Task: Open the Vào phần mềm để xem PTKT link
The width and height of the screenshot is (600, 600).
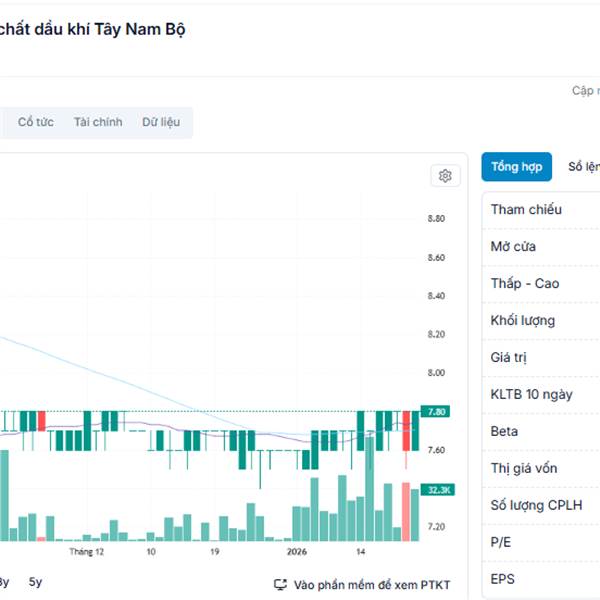Action: click(x=372, y=584)
